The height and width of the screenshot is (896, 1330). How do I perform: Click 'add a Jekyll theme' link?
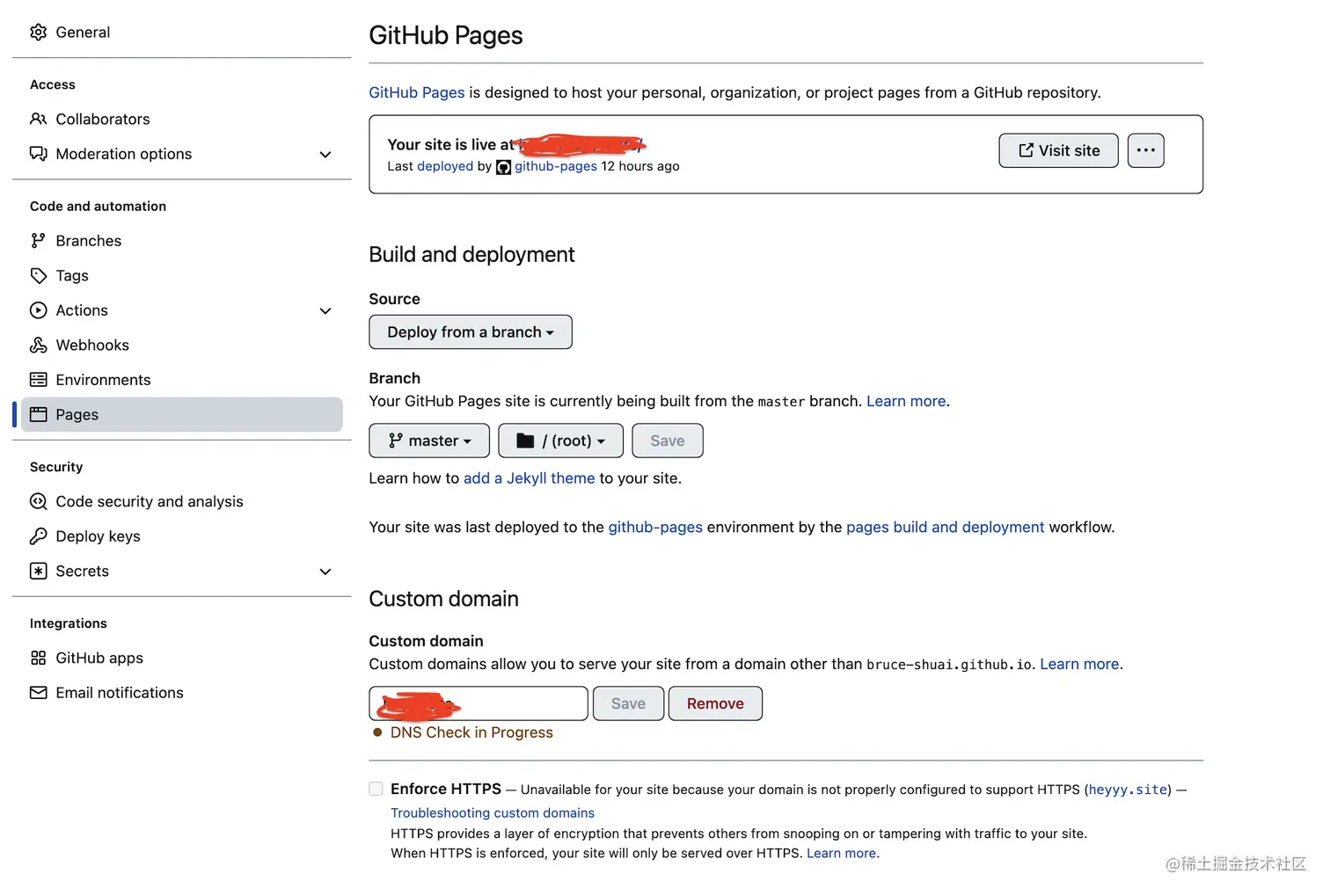[530, 478]
